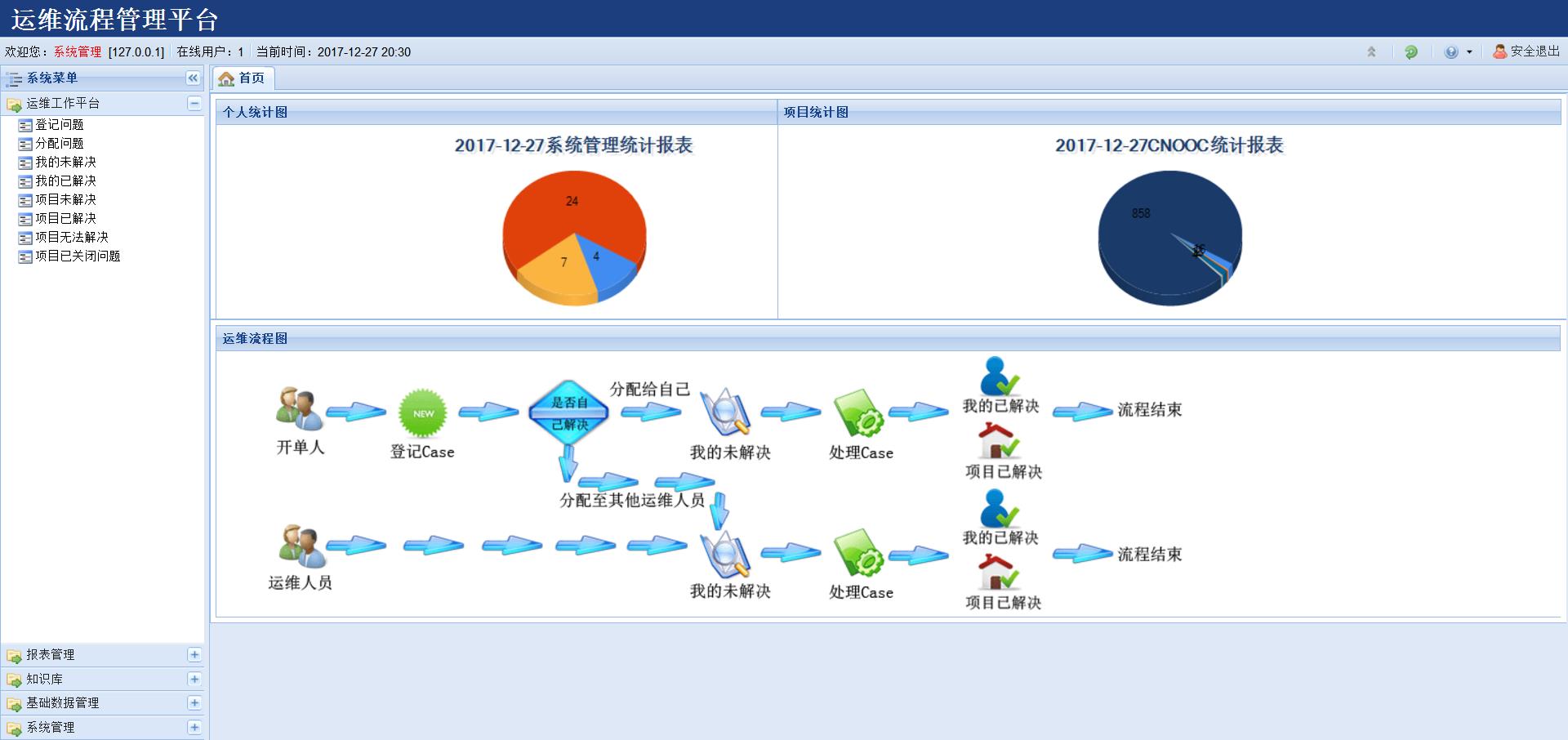Expand the 报表管理 section
Viewport: 1568px width, 740px height.
click(194, 655)
